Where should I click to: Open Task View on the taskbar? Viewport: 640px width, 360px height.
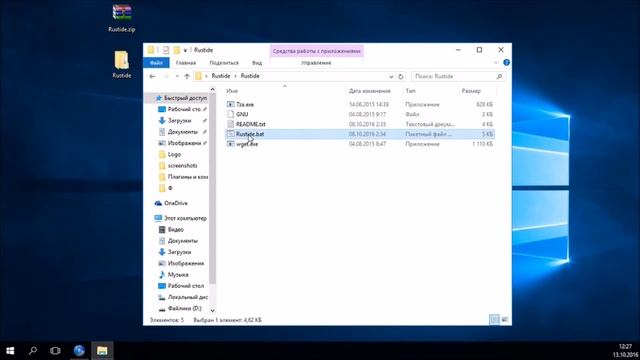tap(55, 351)
